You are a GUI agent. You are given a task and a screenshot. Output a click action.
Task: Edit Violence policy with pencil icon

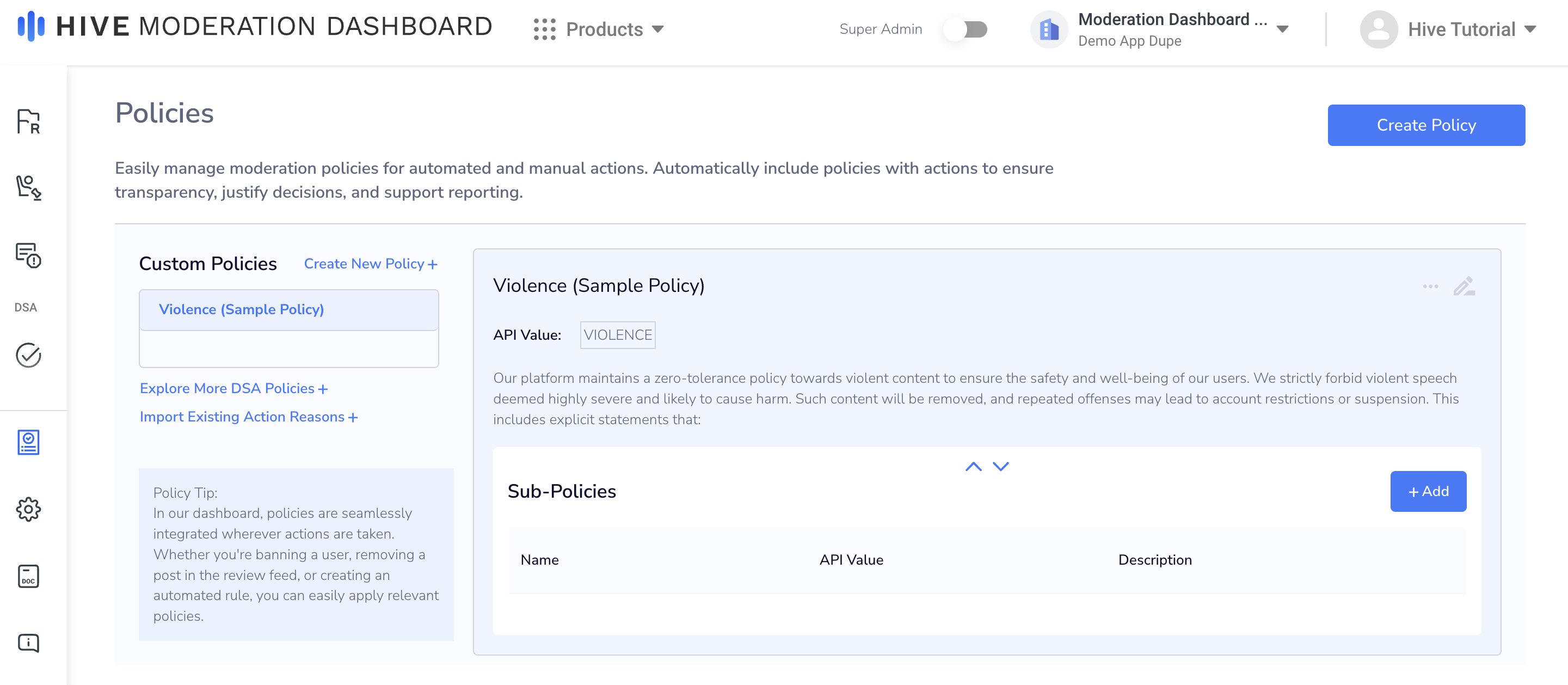pyautogui.click(x=1464, y=286)
